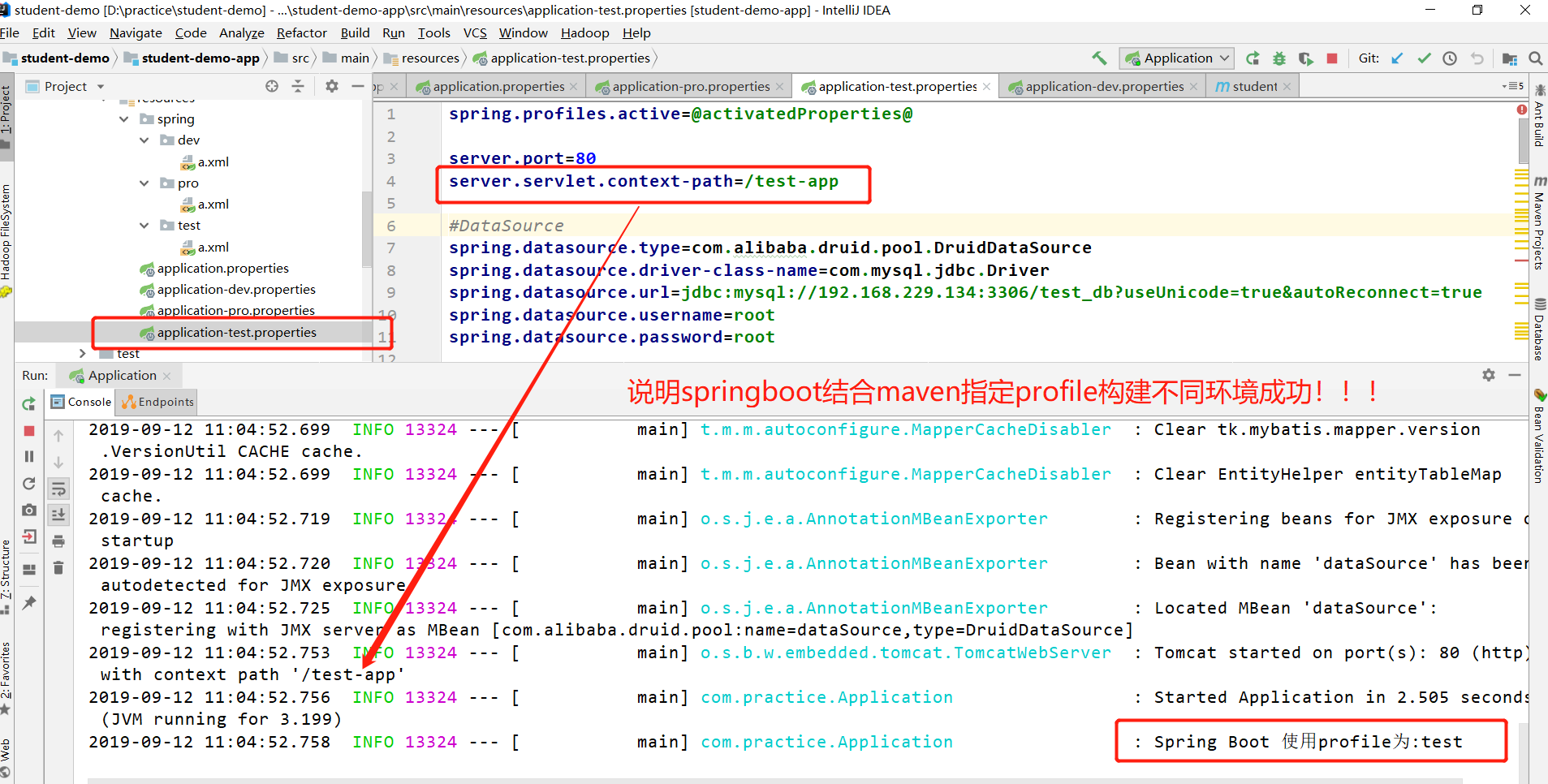The image size is (1548, 784).
Task: Clear console with trash icon
Action: 58,567
